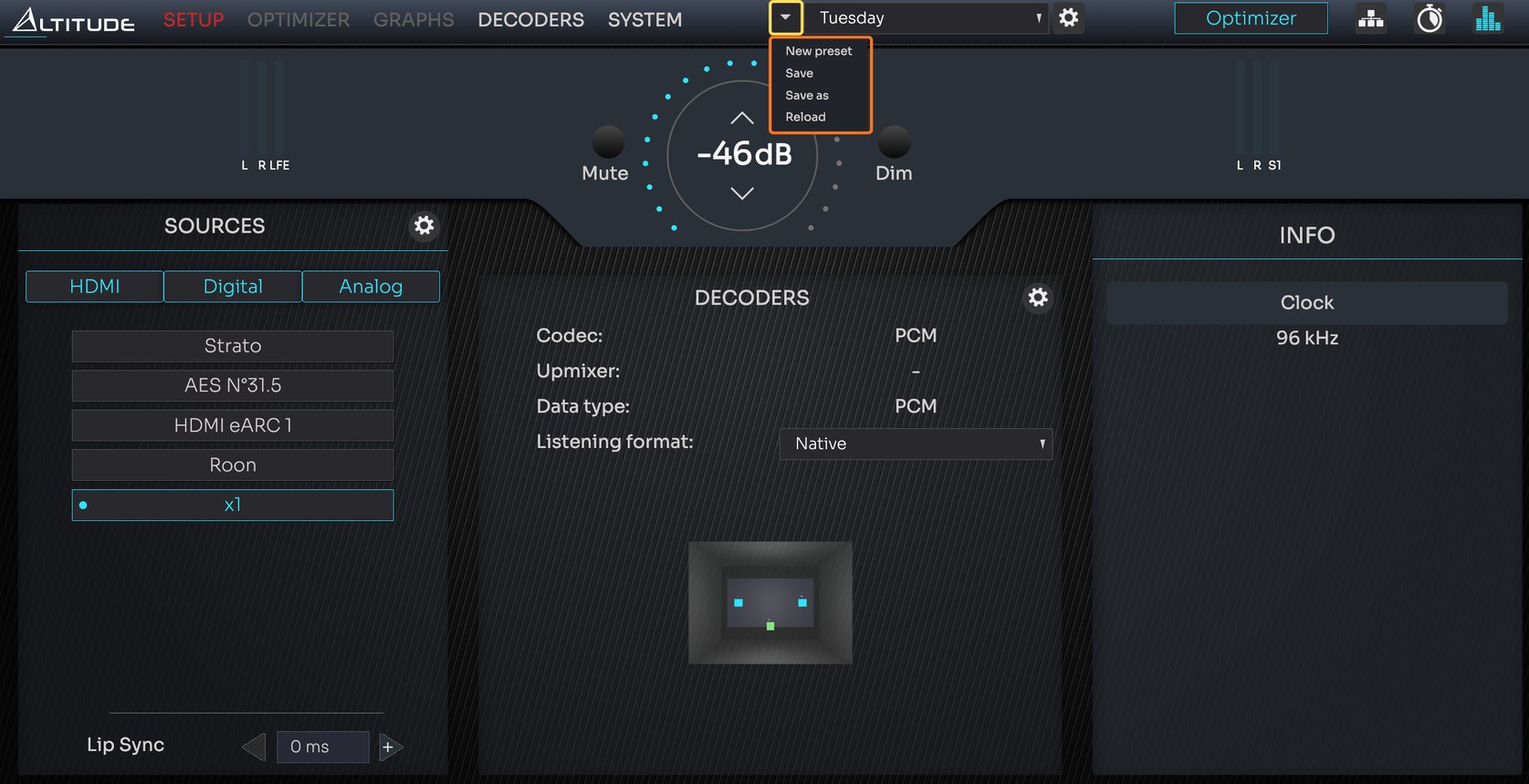Click the room speaker layout thumbnail

click(770, 602)
